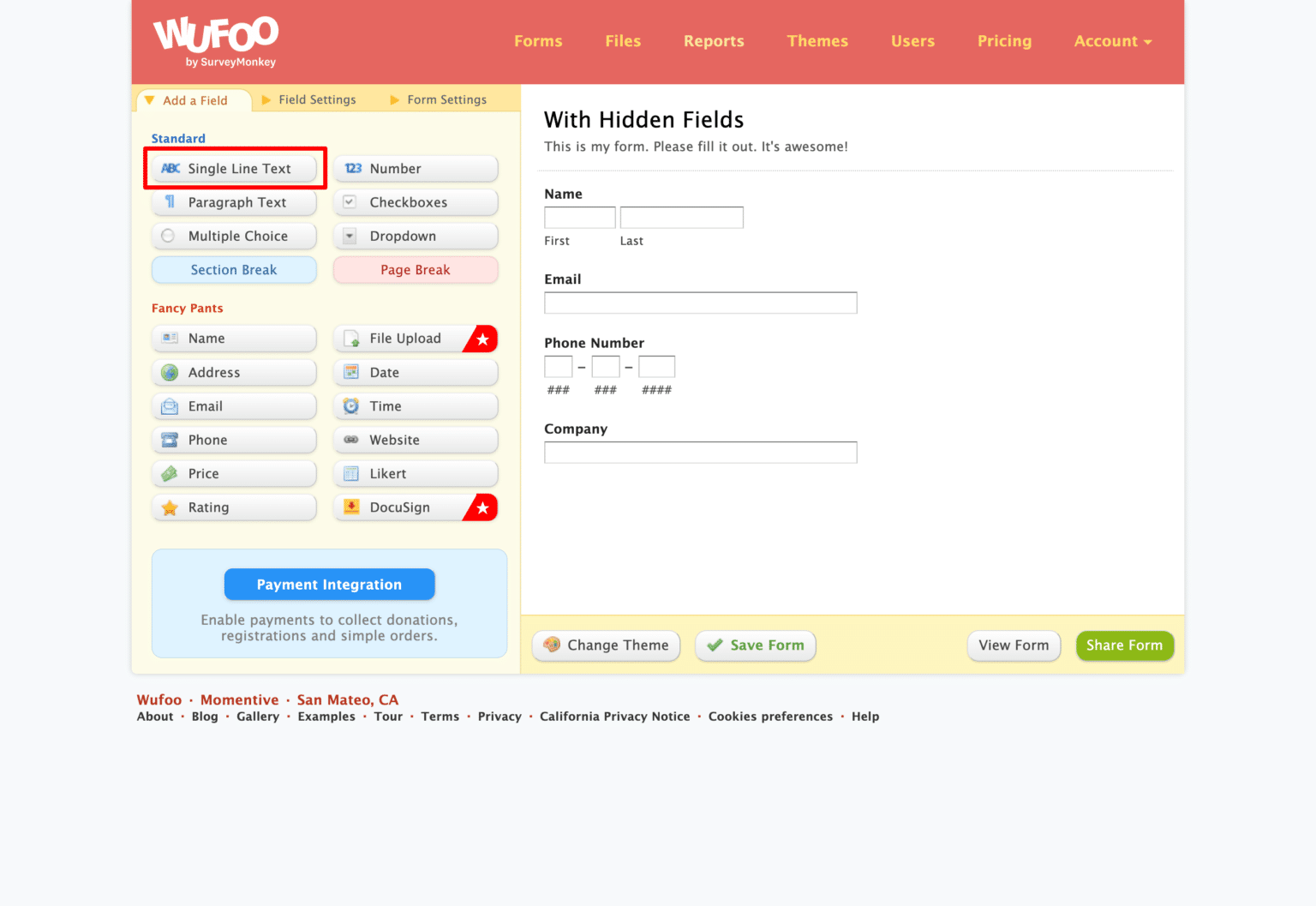The width and height of the screenshot is (1316, 906).
Task: Click the File Upload document icon
Action: (352, 338)
